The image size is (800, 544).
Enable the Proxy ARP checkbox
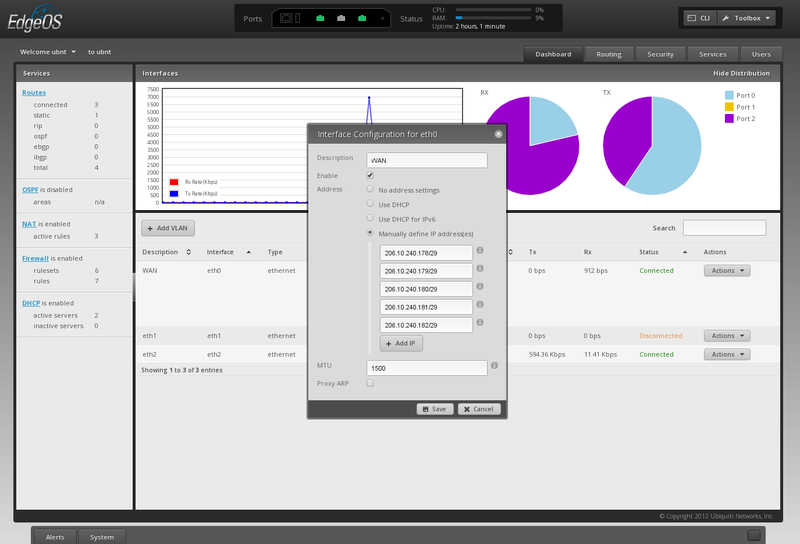click(x=370, y=382)
